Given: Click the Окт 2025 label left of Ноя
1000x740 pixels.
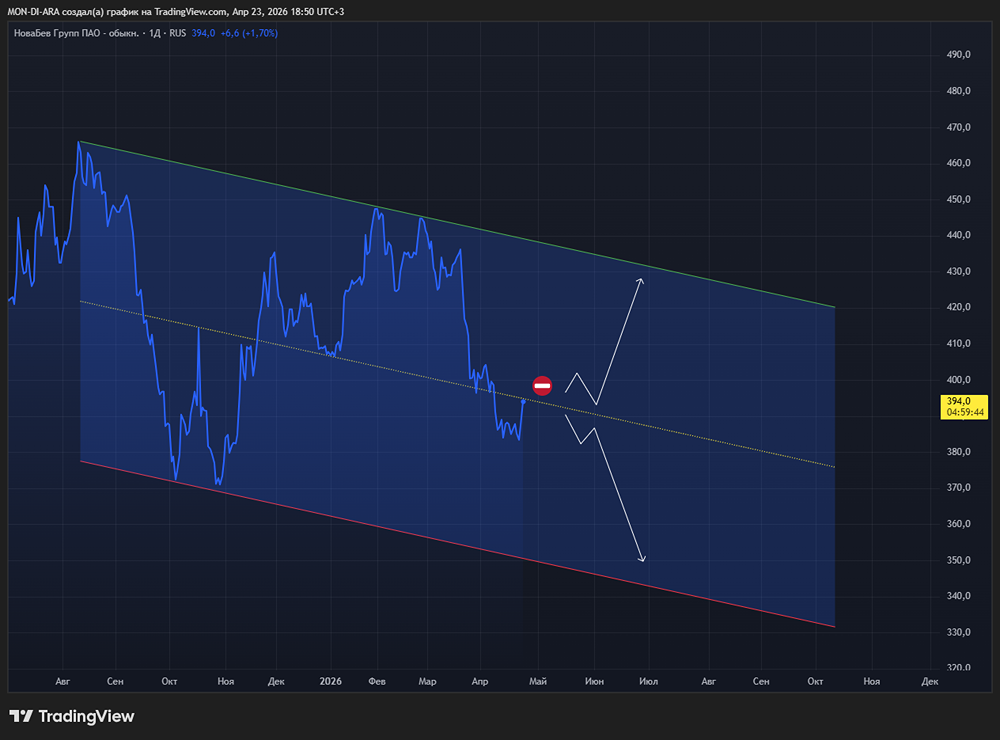Looking at the screenshot, I should point(169,681).
